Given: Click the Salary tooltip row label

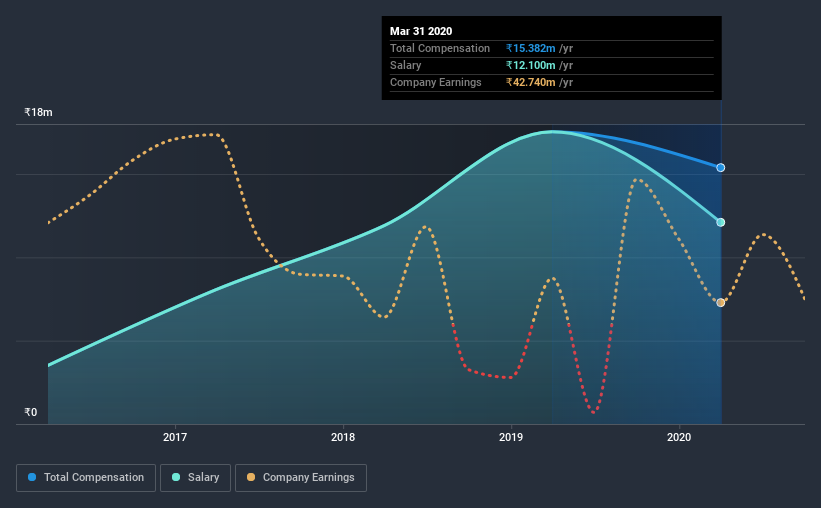Looking at the screenshot, I should tap(405, 65).
